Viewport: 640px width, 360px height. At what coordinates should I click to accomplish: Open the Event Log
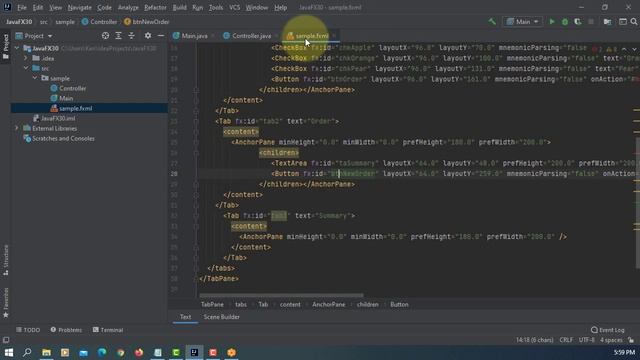(x=607, y=330)
